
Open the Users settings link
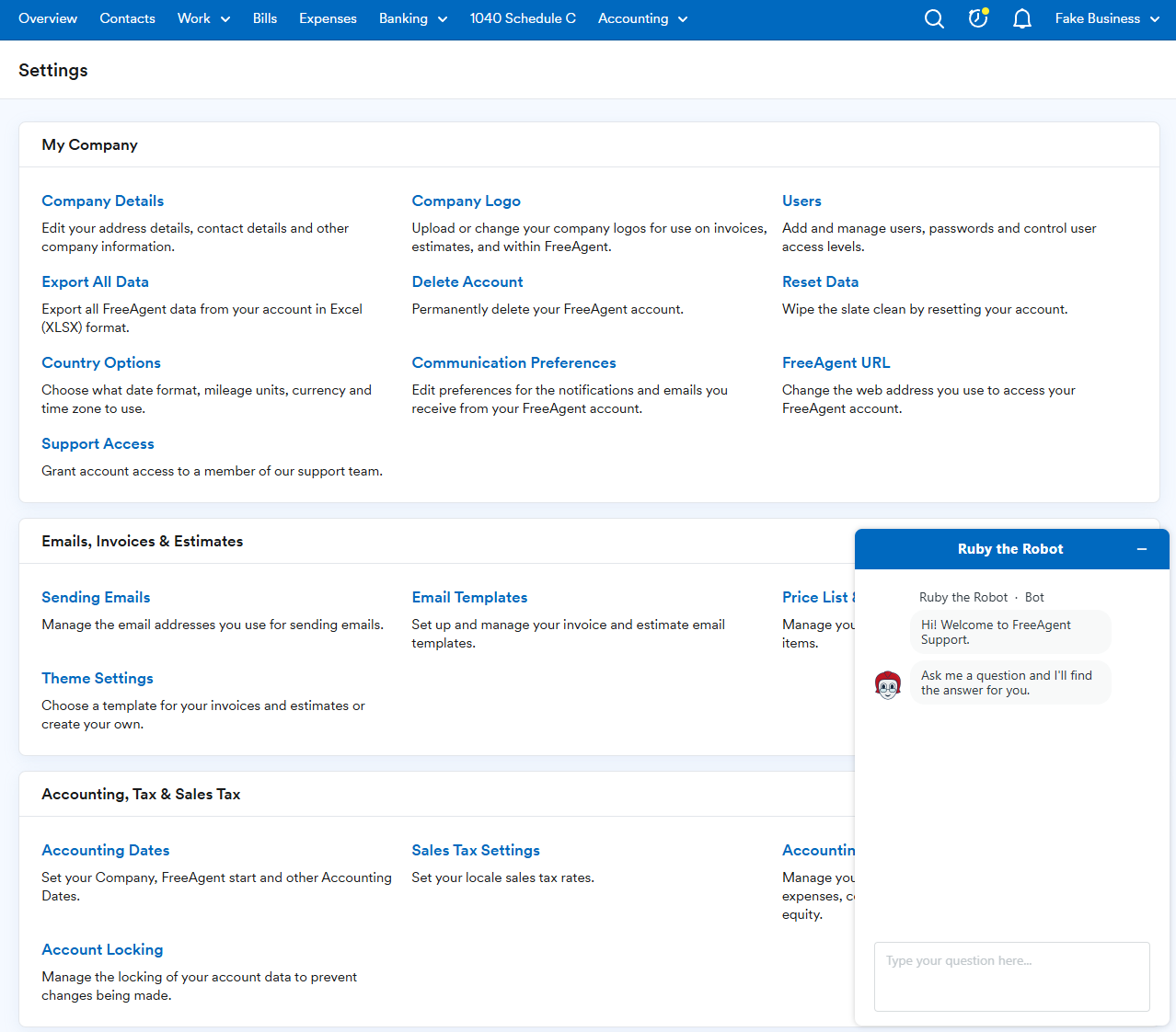click(x=801, y=201)
